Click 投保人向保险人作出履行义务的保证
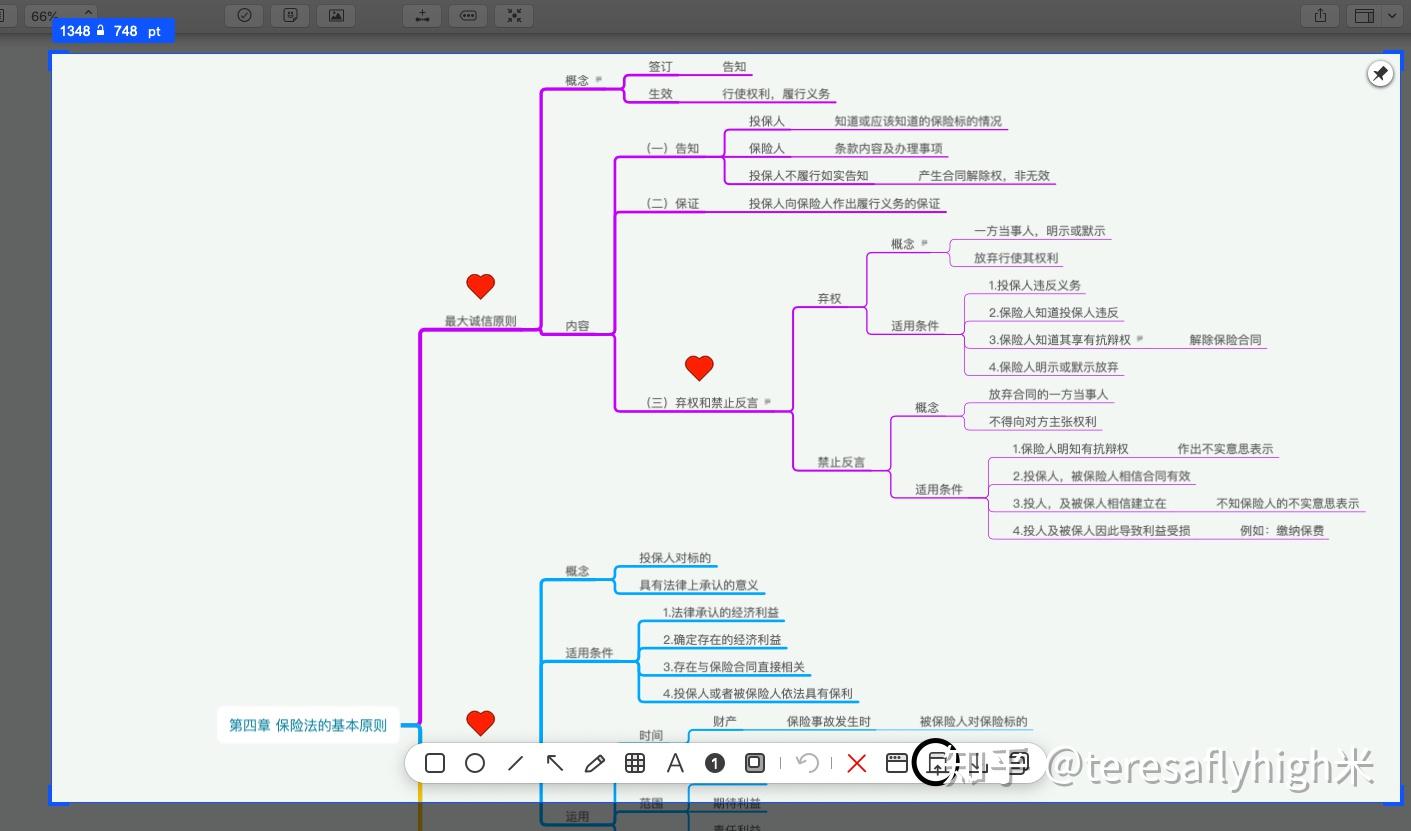Viewport: 1411px width, 831px height. 845,203
